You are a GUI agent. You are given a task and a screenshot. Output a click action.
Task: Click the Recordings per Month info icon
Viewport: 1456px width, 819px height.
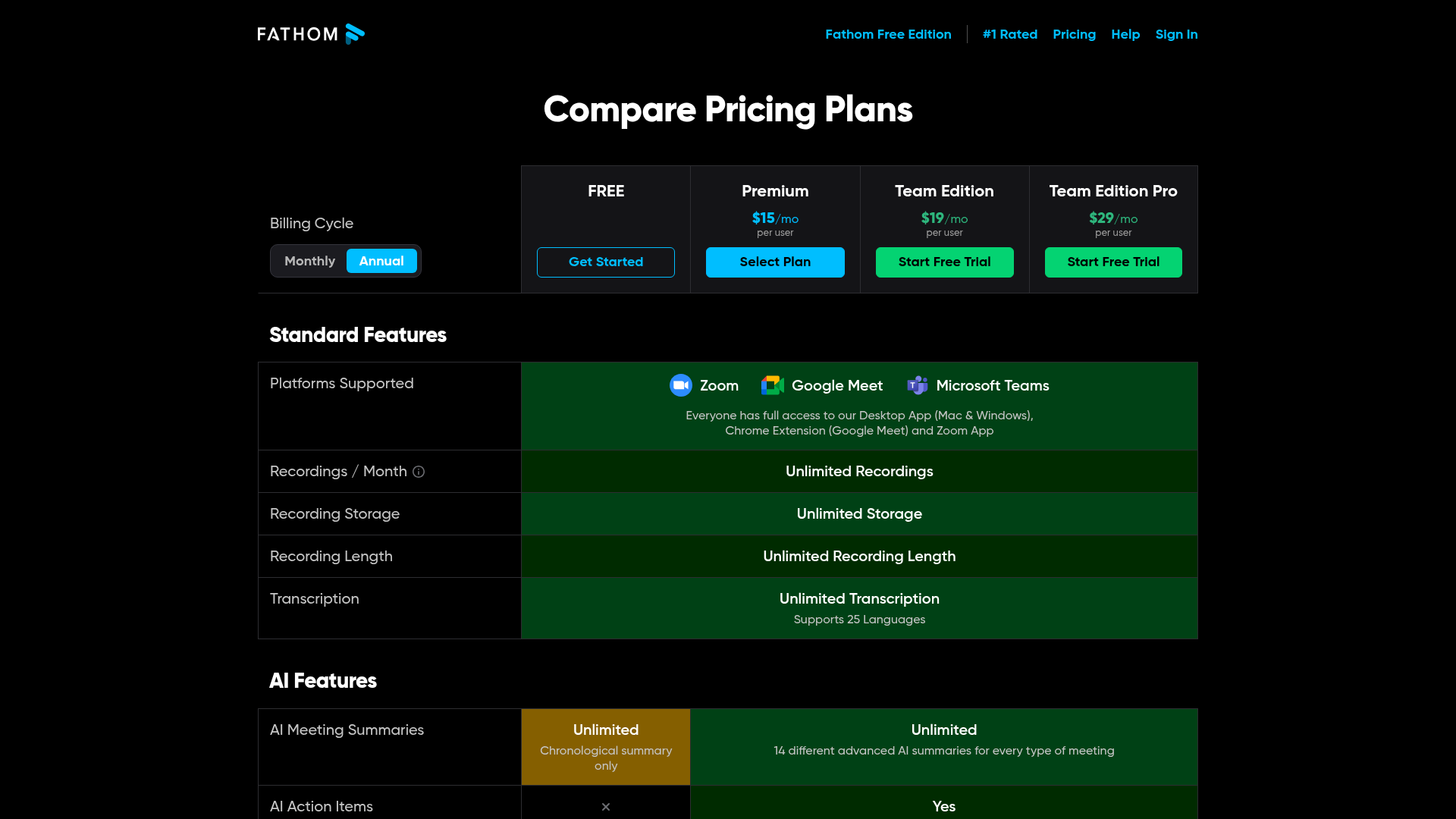[x=419, y=472]
